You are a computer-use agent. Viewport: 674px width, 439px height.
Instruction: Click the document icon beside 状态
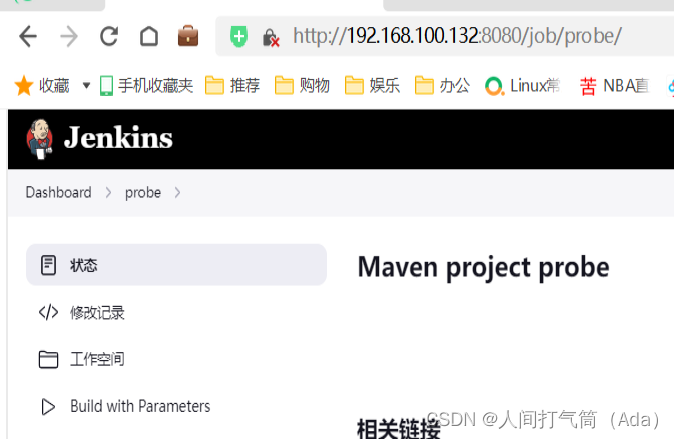[48, 265]
